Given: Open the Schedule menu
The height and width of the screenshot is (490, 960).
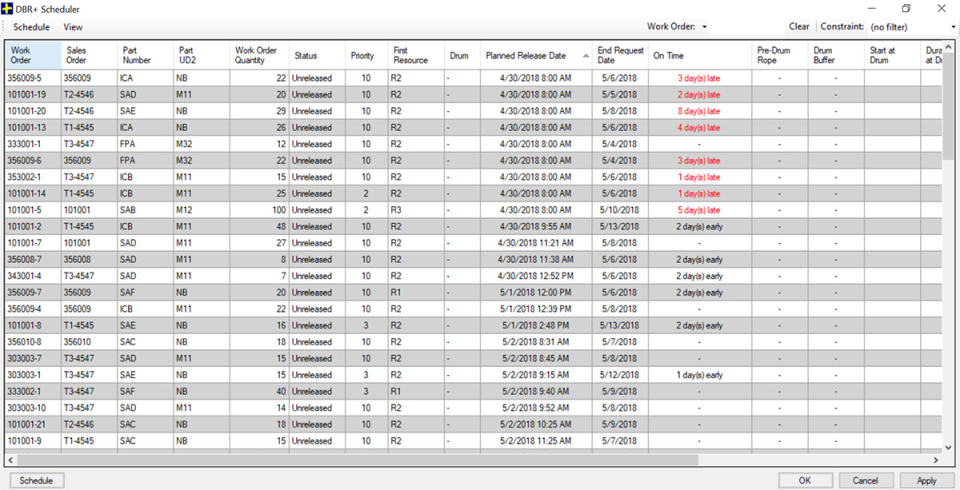Looking at the screenshot, I should click(31, 27).
